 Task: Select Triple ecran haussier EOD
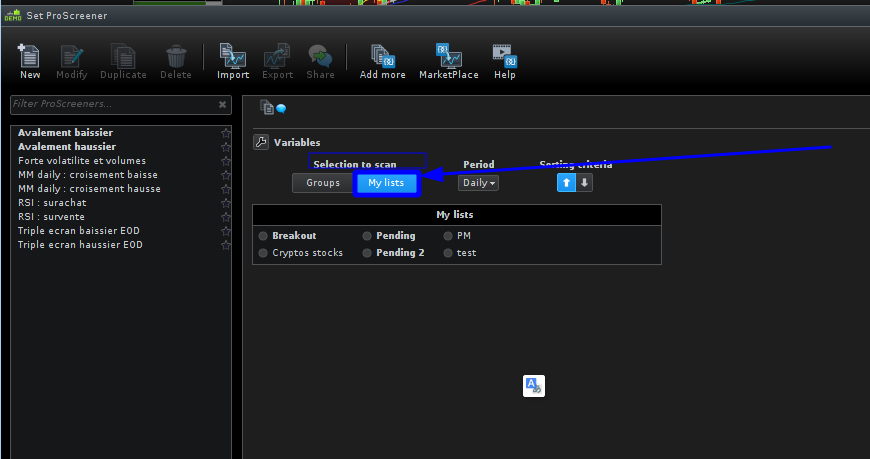point(80,245)
